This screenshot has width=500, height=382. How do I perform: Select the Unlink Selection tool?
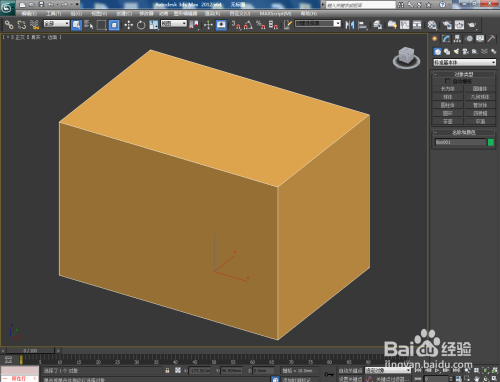point(22,25)
